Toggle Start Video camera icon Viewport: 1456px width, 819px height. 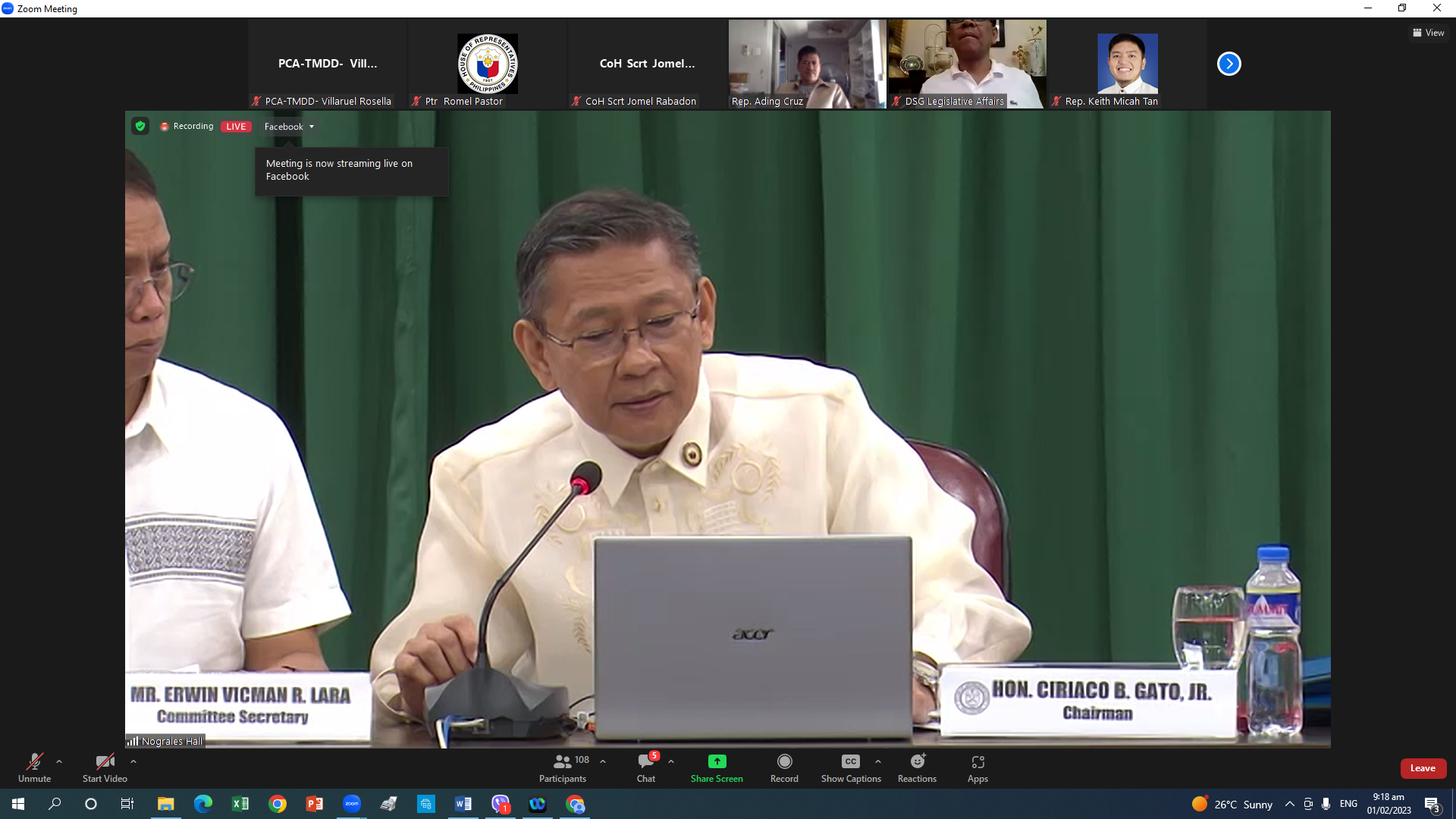click(x=105, y=761)
